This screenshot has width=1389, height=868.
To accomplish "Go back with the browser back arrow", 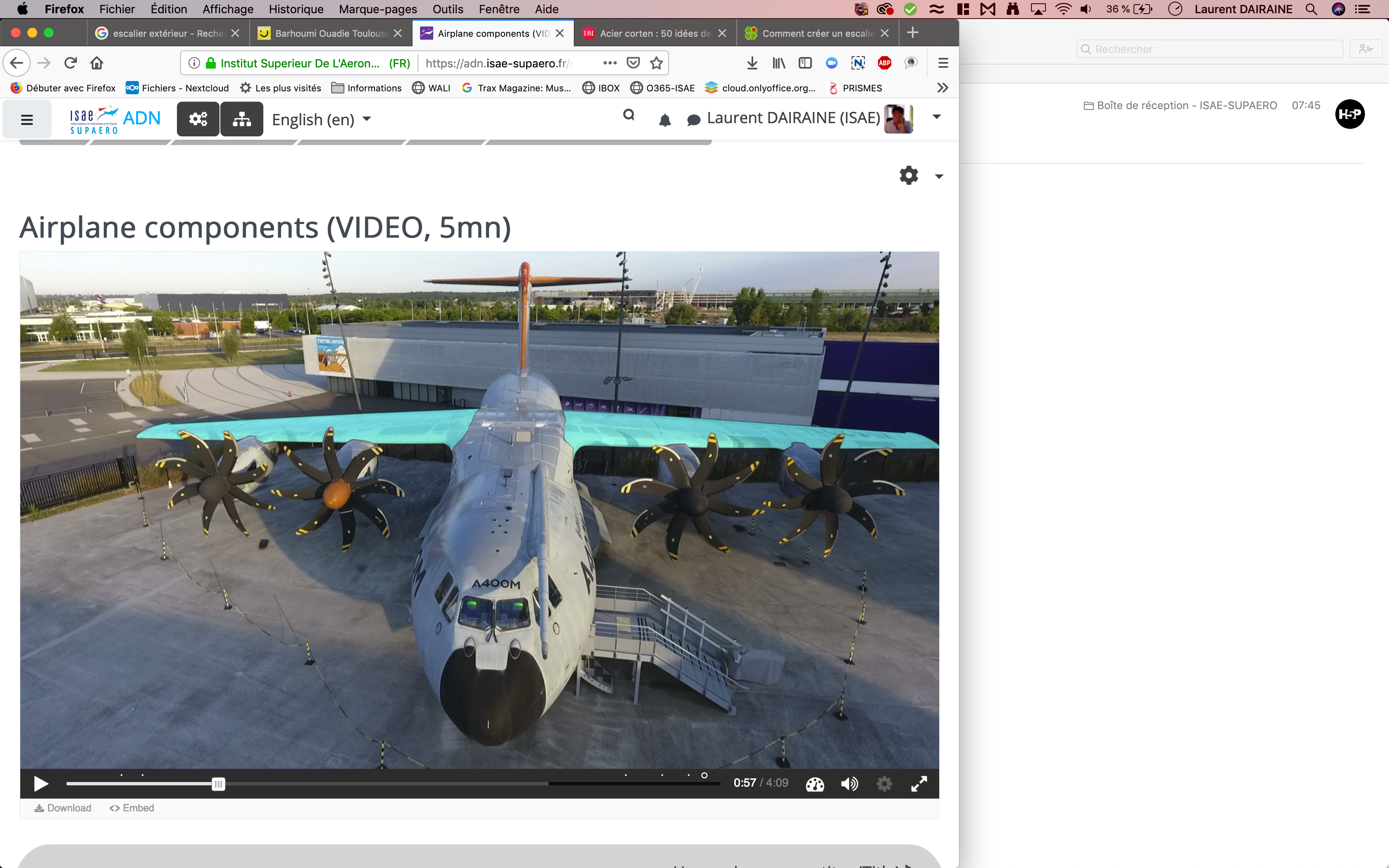I will (17, 62).
